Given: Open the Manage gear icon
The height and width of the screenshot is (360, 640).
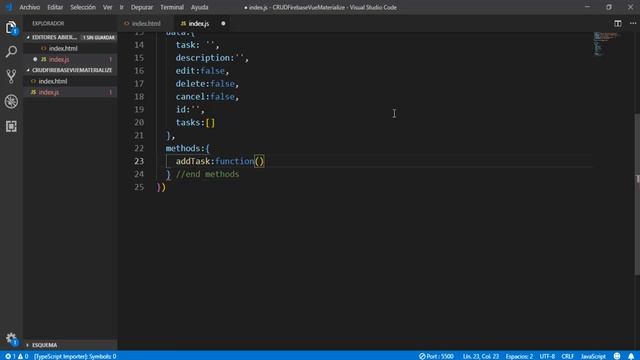Looking at the screenshot, I should point(11,339).
